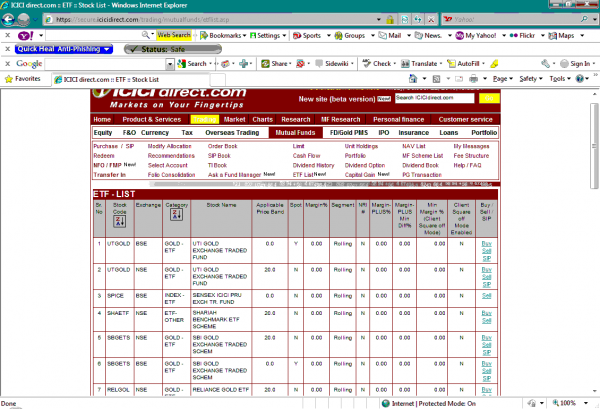Open the Home menu on ICICI direct
The image size is (600, 409).
click(102, 119)
